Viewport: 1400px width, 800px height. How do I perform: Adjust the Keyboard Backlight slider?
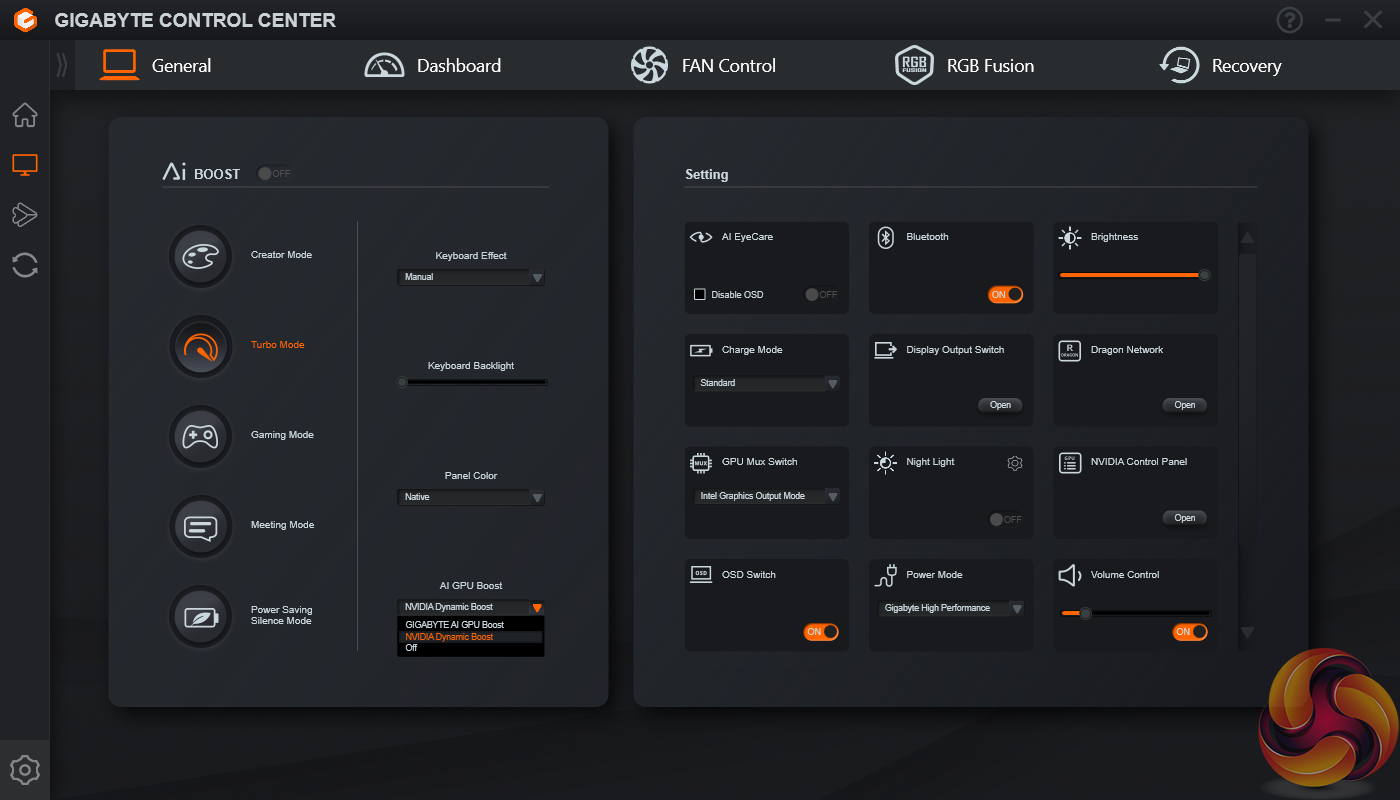click(x=472, y=382)
